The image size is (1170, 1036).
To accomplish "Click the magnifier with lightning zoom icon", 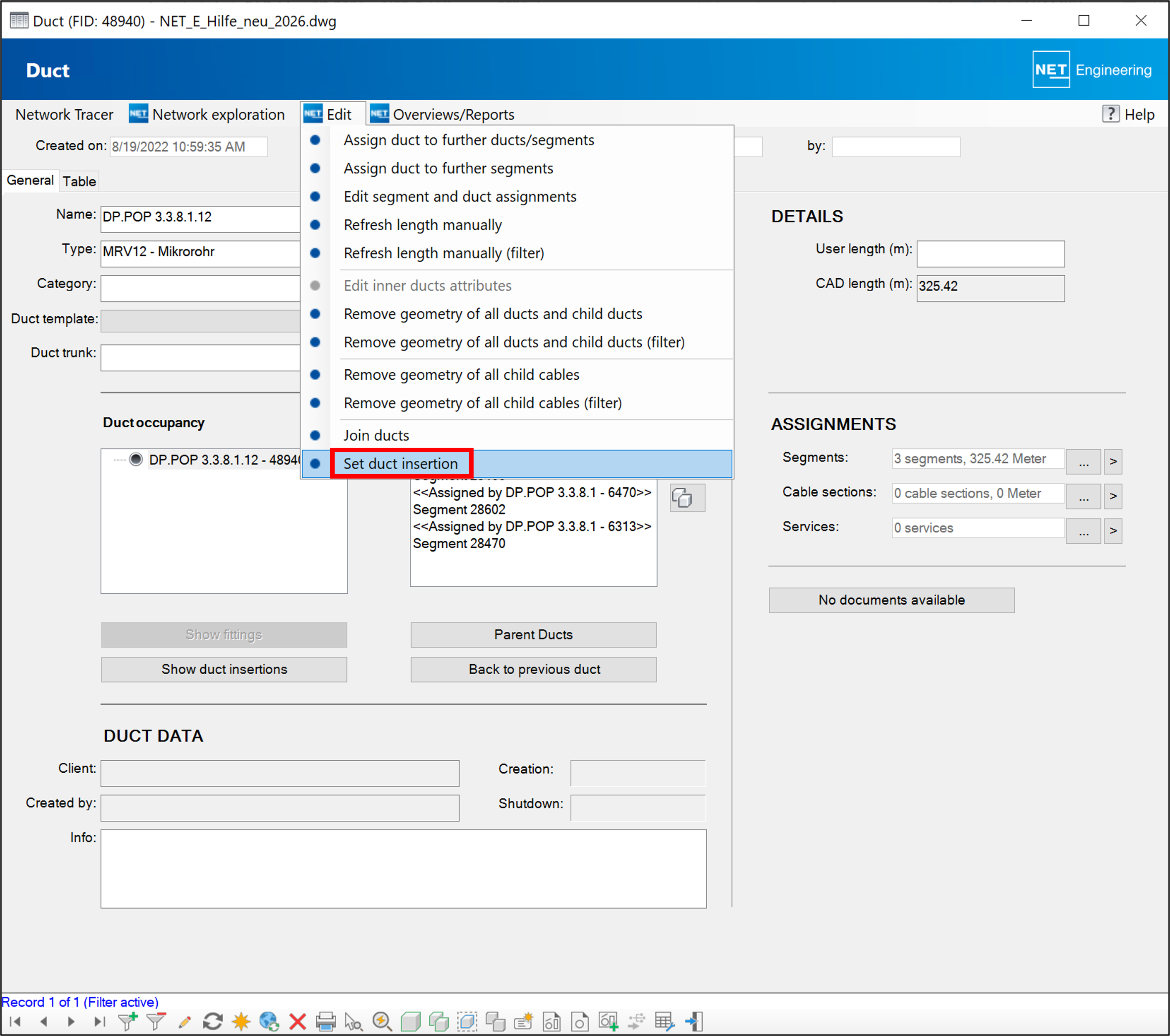I will pos(382,1022).
